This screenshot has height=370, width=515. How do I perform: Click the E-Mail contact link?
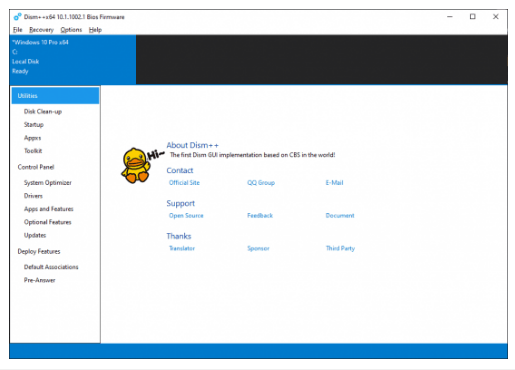tap(334, 183)
